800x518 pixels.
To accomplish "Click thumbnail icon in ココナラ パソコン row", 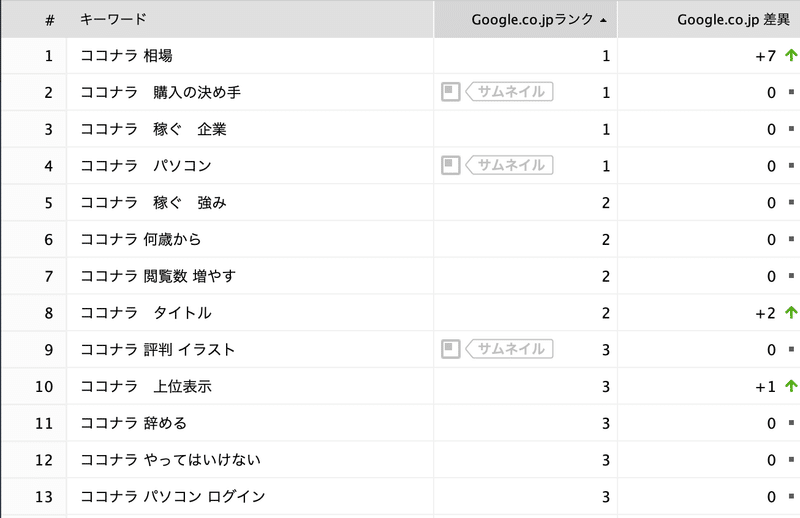I will [451, 165].
